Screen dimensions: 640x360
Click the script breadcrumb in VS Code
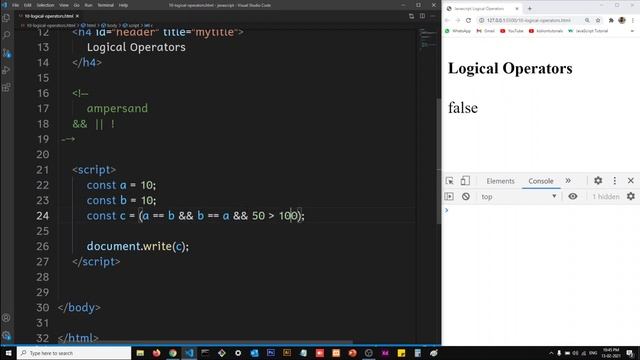(131, 25)
